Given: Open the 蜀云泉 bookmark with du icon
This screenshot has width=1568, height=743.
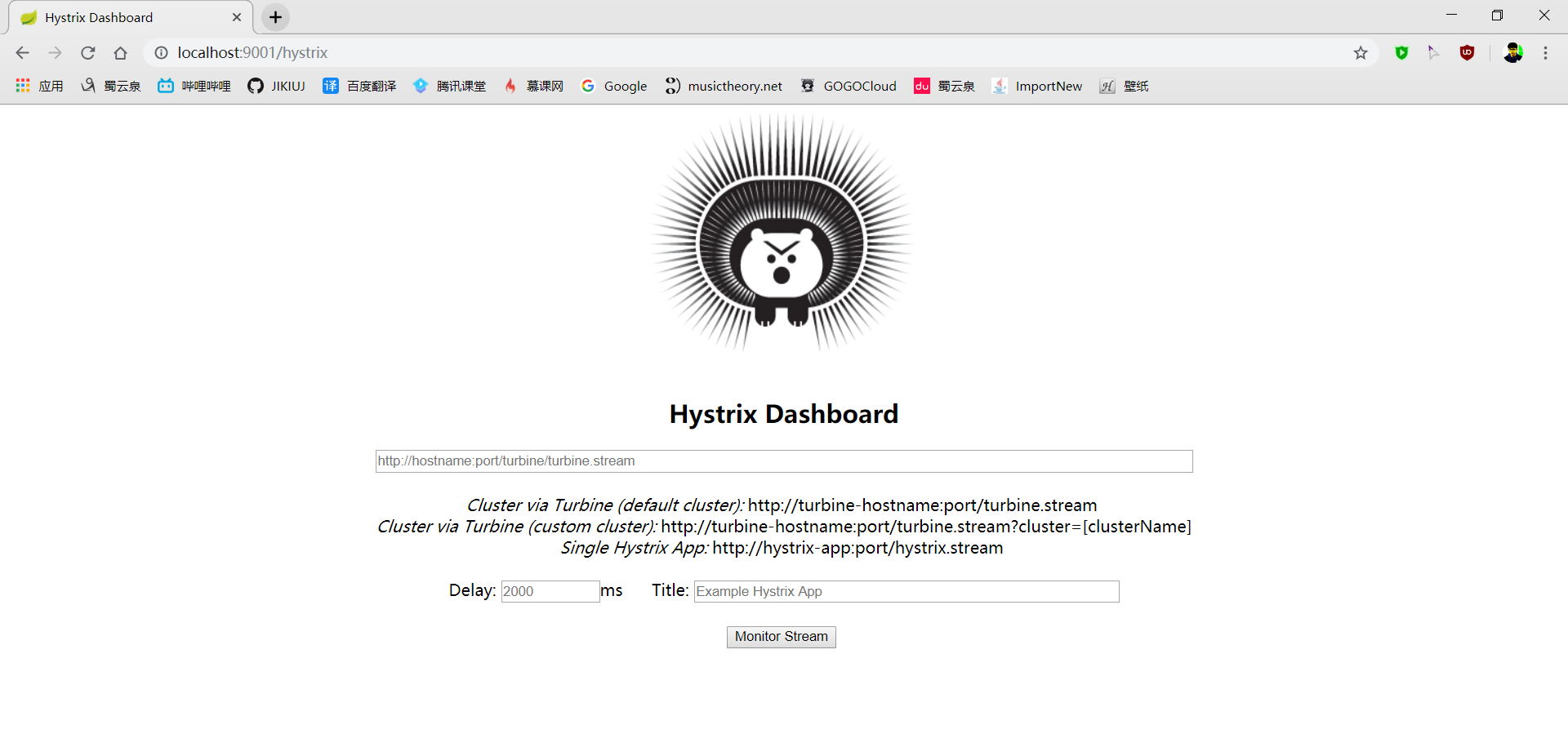Looking at the screenshot, I should point(945,86).
